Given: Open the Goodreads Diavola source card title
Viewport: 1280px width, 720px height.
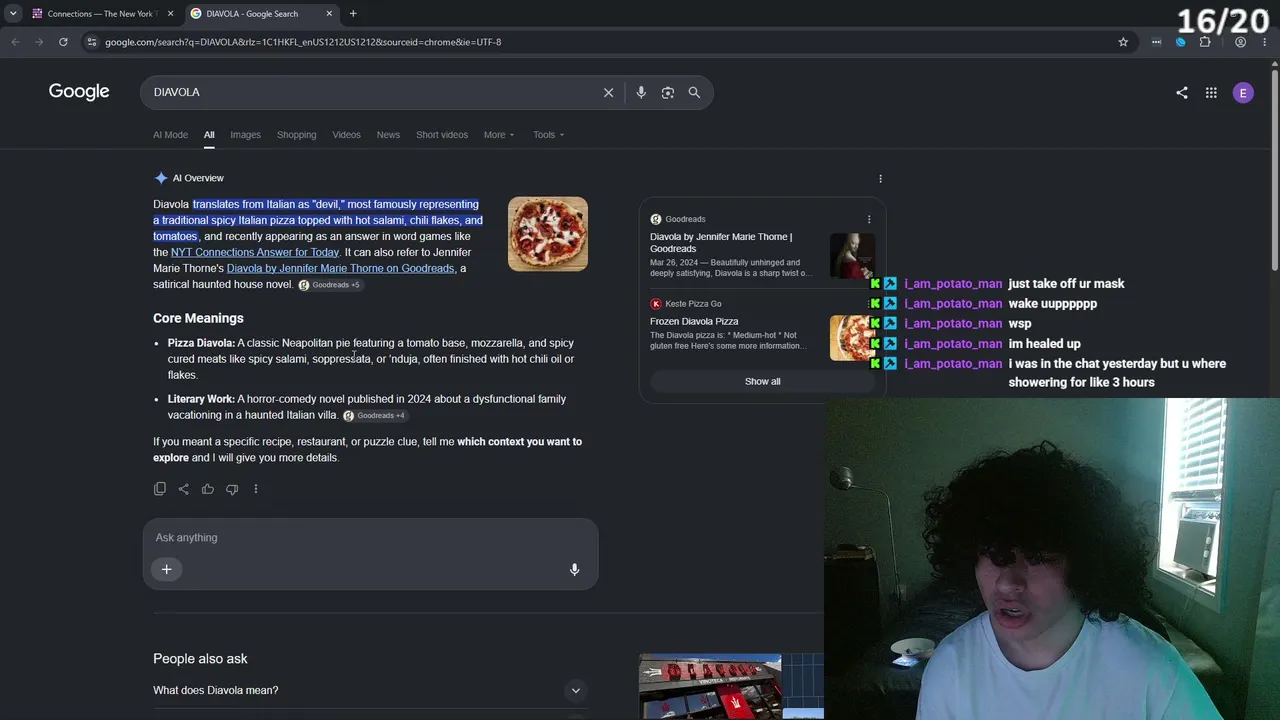Looking at the screenshot, I should click(721, 243).
